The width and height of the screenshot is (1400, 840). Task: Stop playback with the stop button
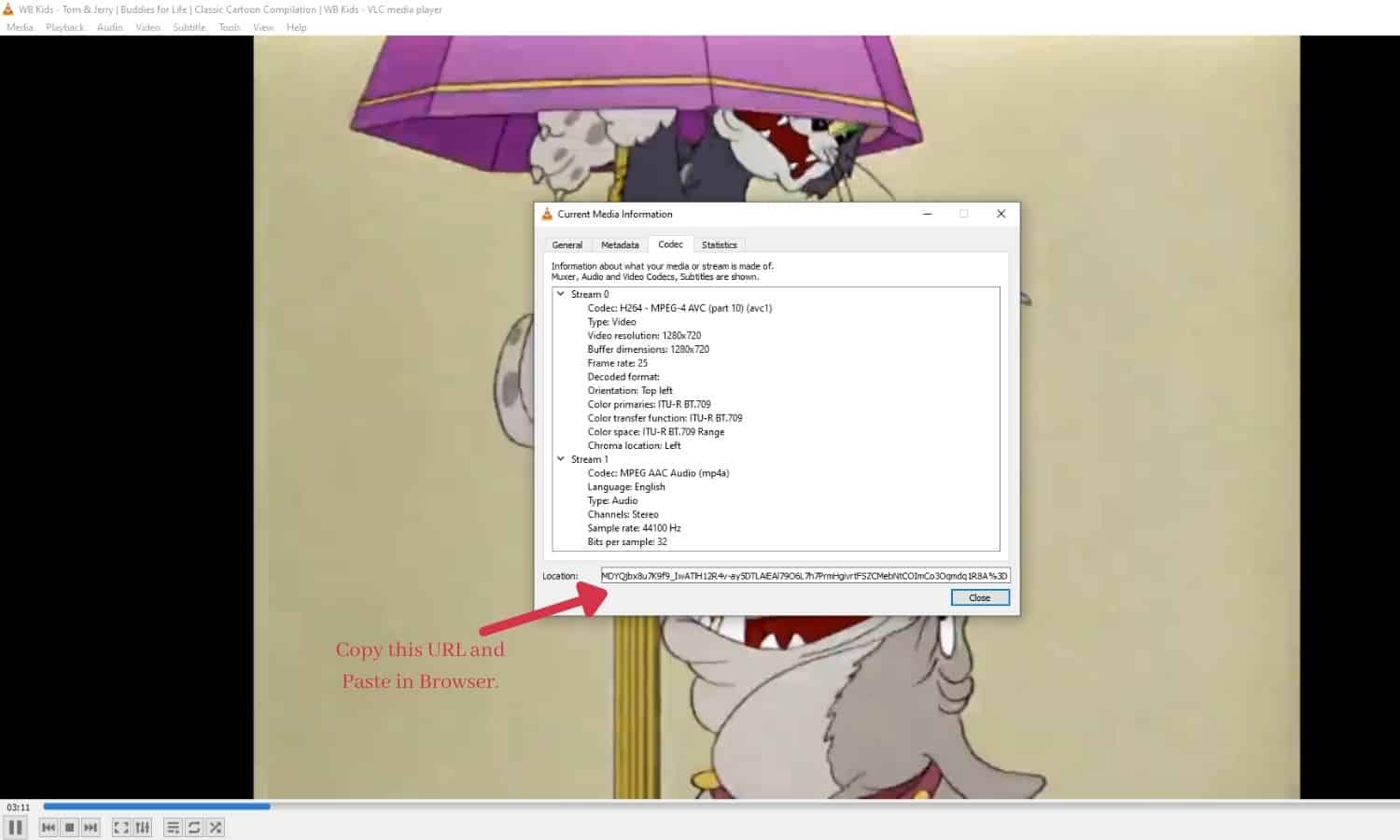(70, 827)
